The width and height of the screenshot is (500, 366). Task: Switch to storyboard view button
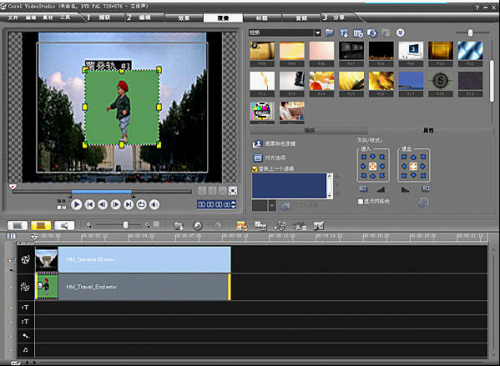(x=17, y=226)
